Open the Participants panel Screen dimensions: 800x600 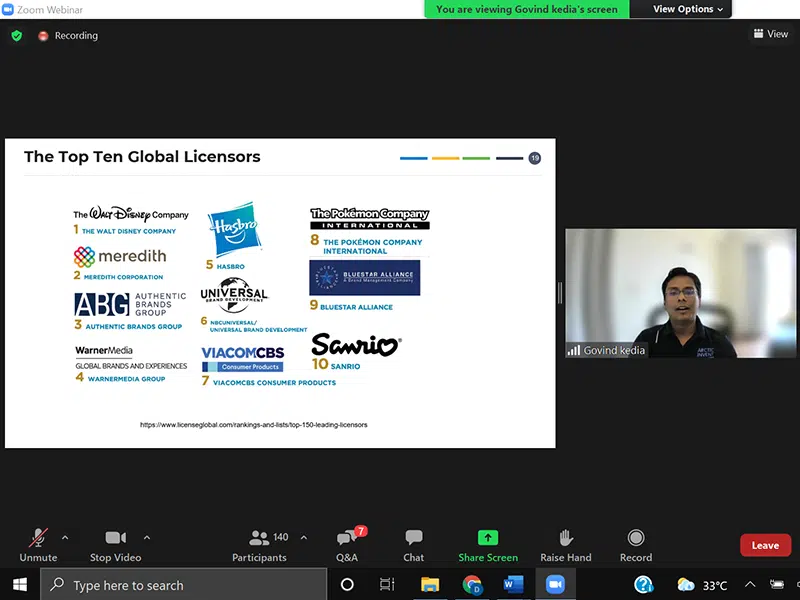(259, 545)
